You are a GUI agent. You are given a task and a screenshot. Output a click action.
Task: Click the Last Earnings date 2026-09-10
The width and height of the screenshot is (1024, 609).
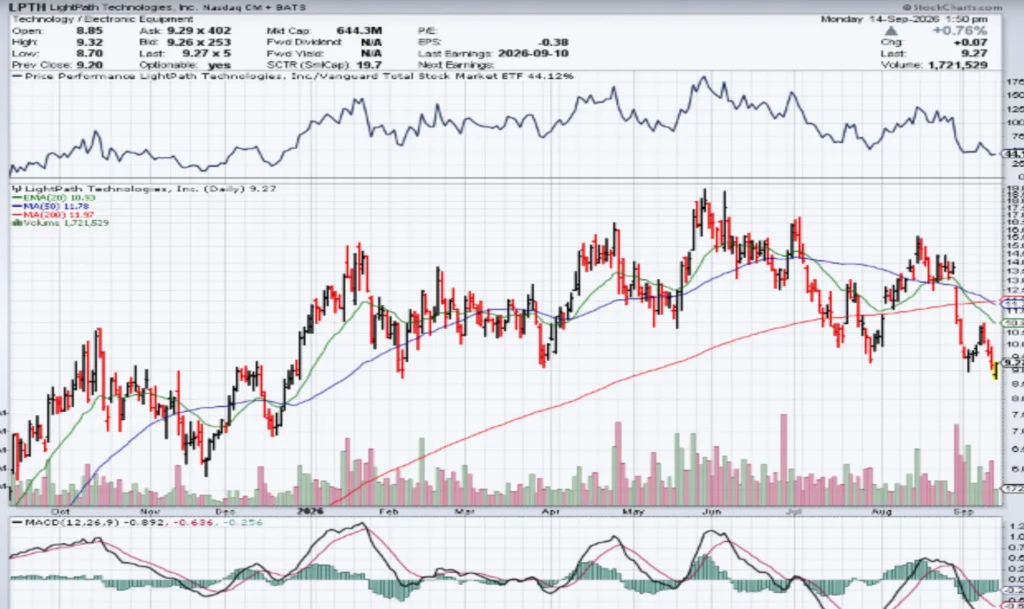pyautogui.click(x=533, y=54)
